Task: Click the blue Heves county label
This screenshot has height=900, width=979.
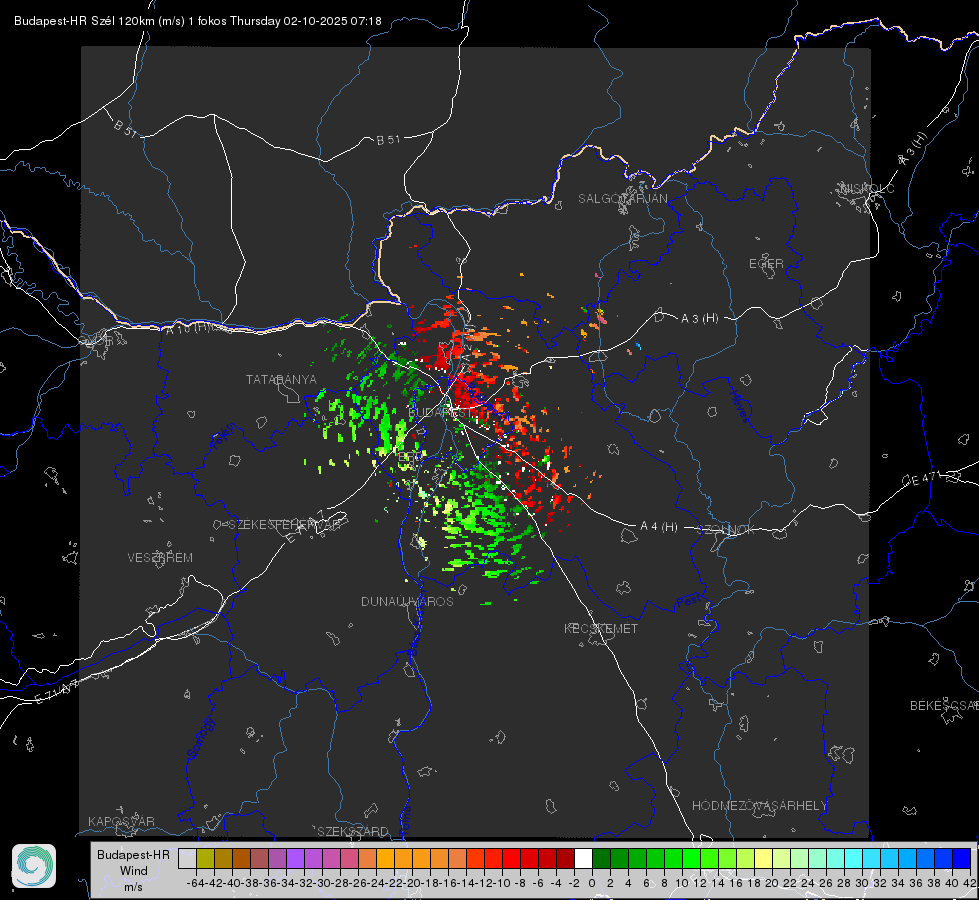Action: [739, 406]
